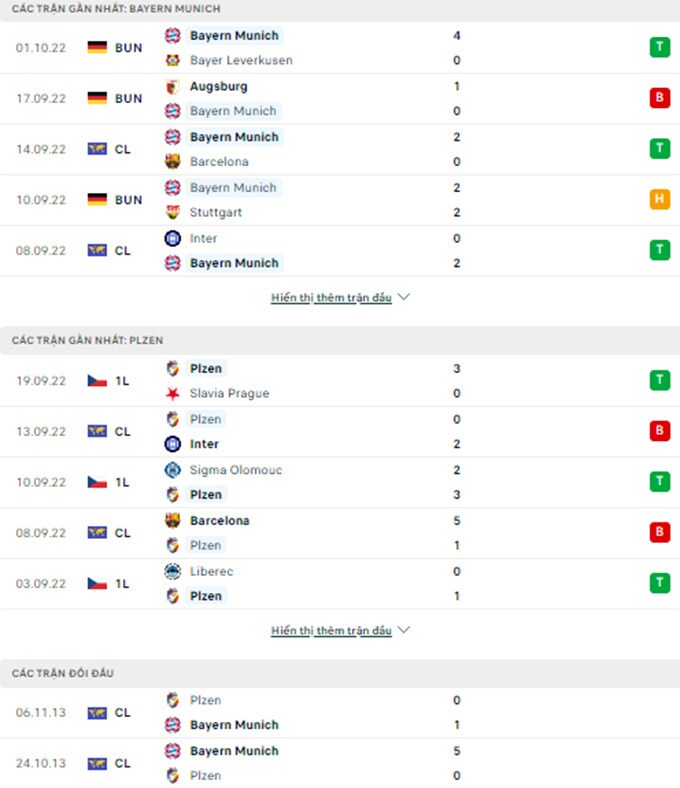680x788 pixels.
Task: Click orange H badge for Stuttgart match
Action: (x=659, y=199)
